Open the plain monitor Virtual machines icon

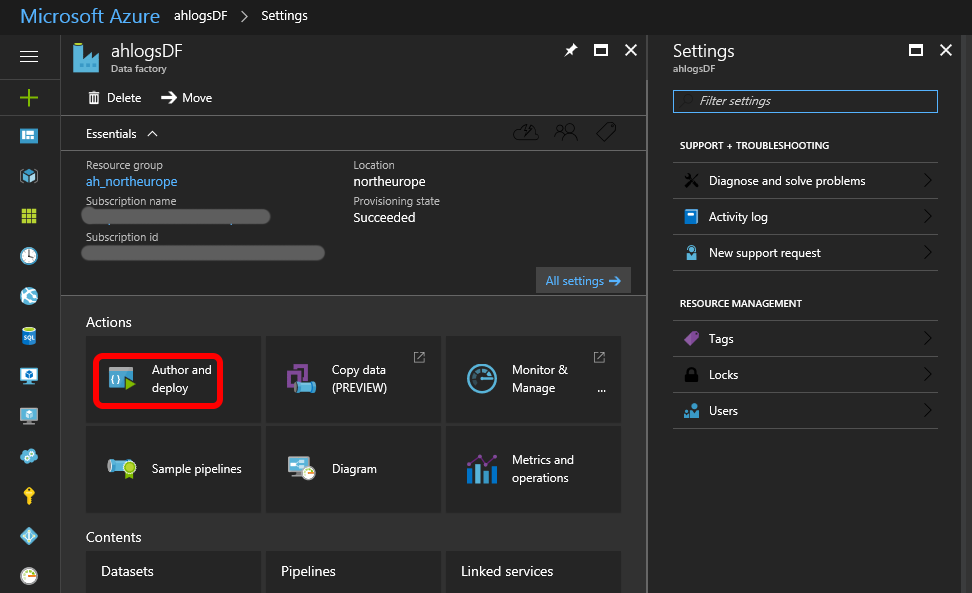coord(29,416)
